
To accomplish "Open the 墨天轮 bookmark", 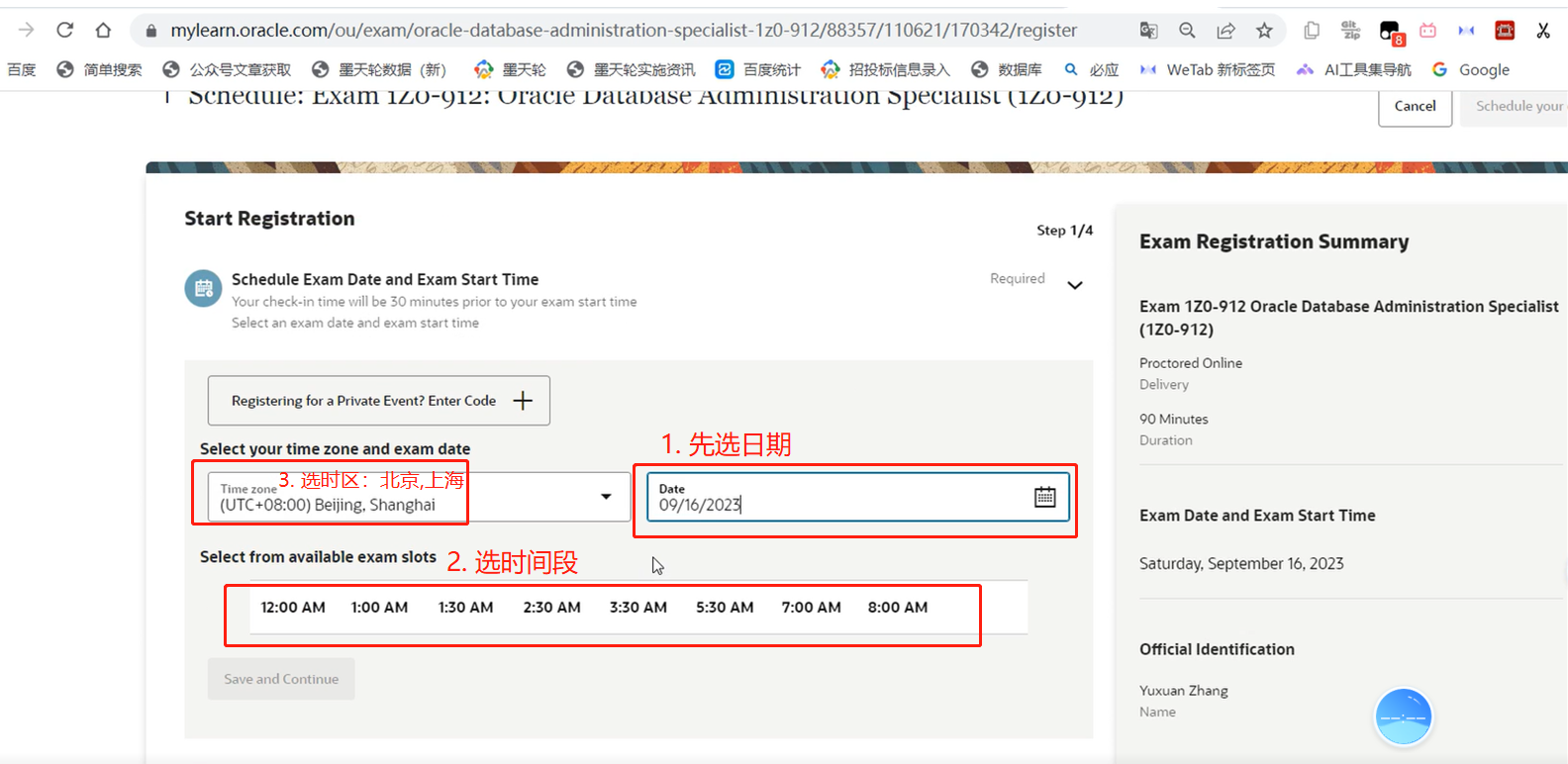I will 511,69.
